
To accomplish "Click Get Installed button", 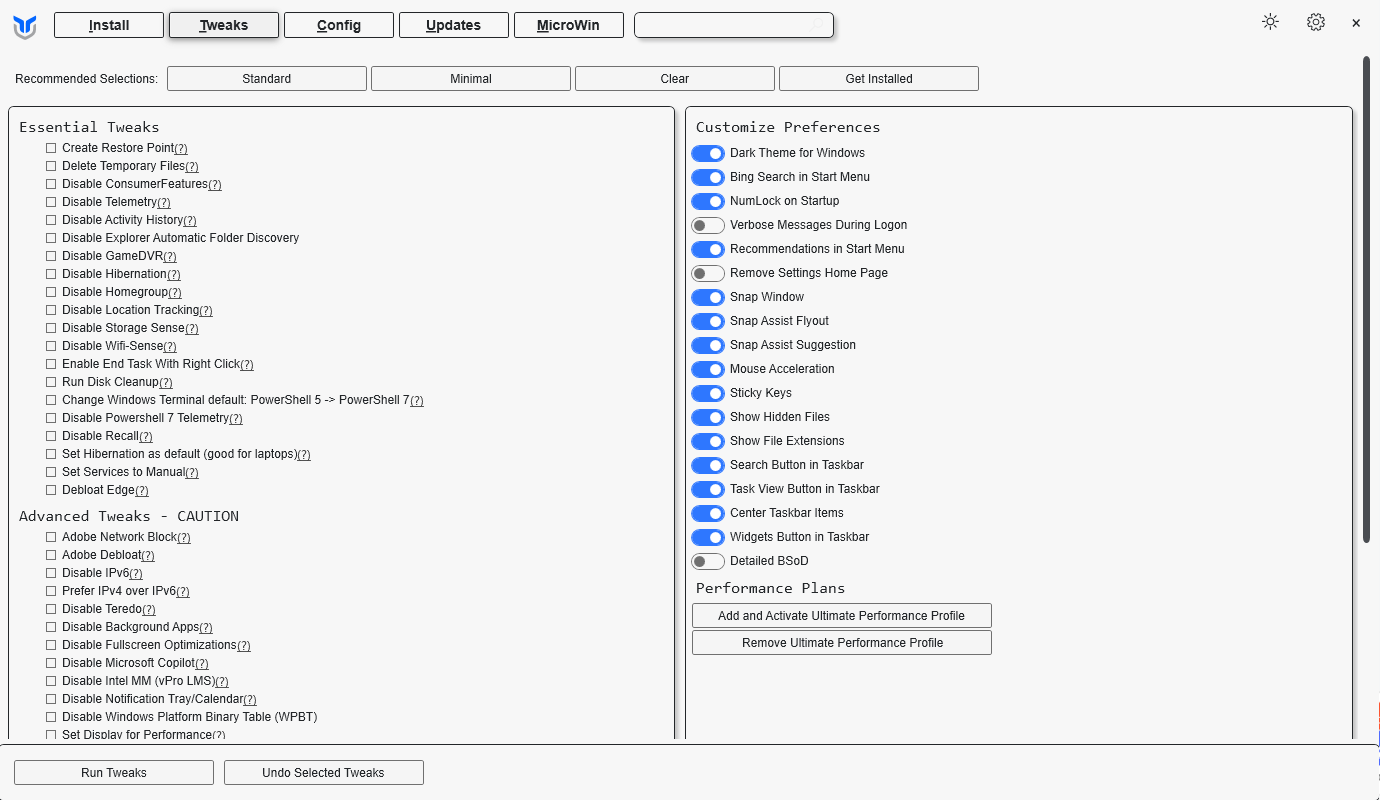I will coord(879,78).
